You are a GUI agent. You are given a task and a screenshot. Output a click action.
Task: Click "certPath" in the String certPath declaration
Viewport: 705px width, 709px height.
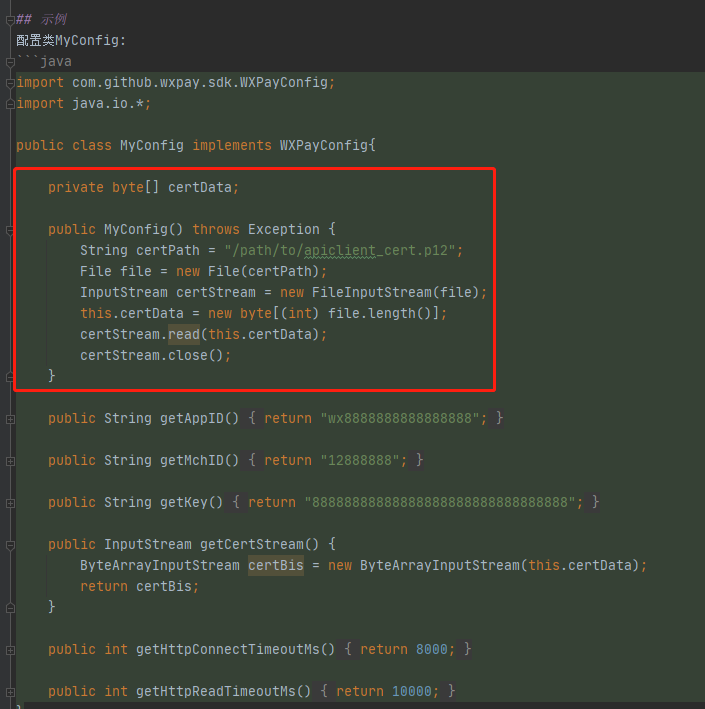pyautogui.click(x=168, y=250)
